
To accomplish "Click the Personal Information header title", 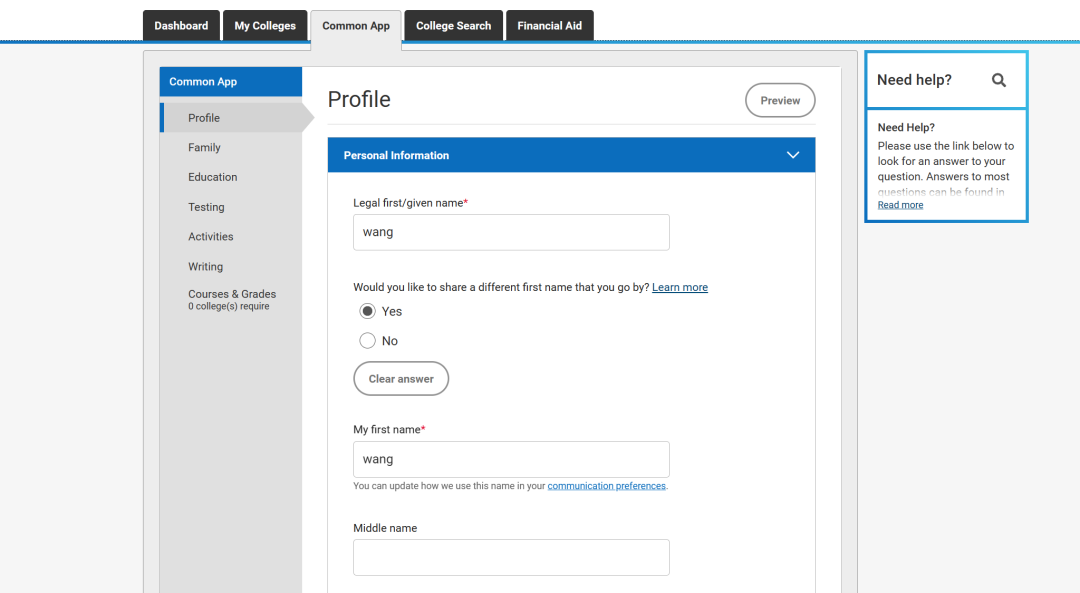I will click(x=396, y=156).
